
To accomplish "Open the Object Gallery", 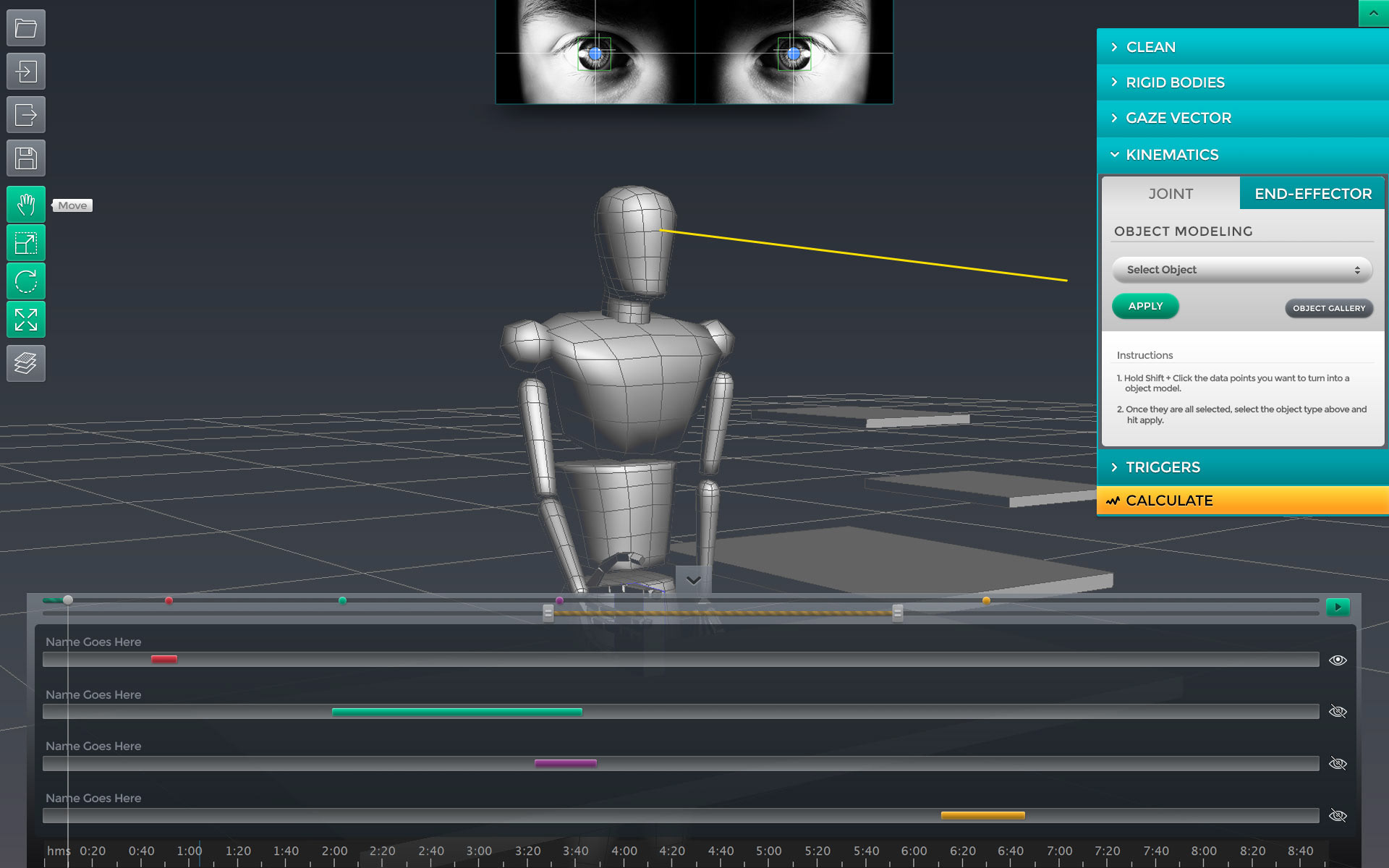I will 1328,308.
